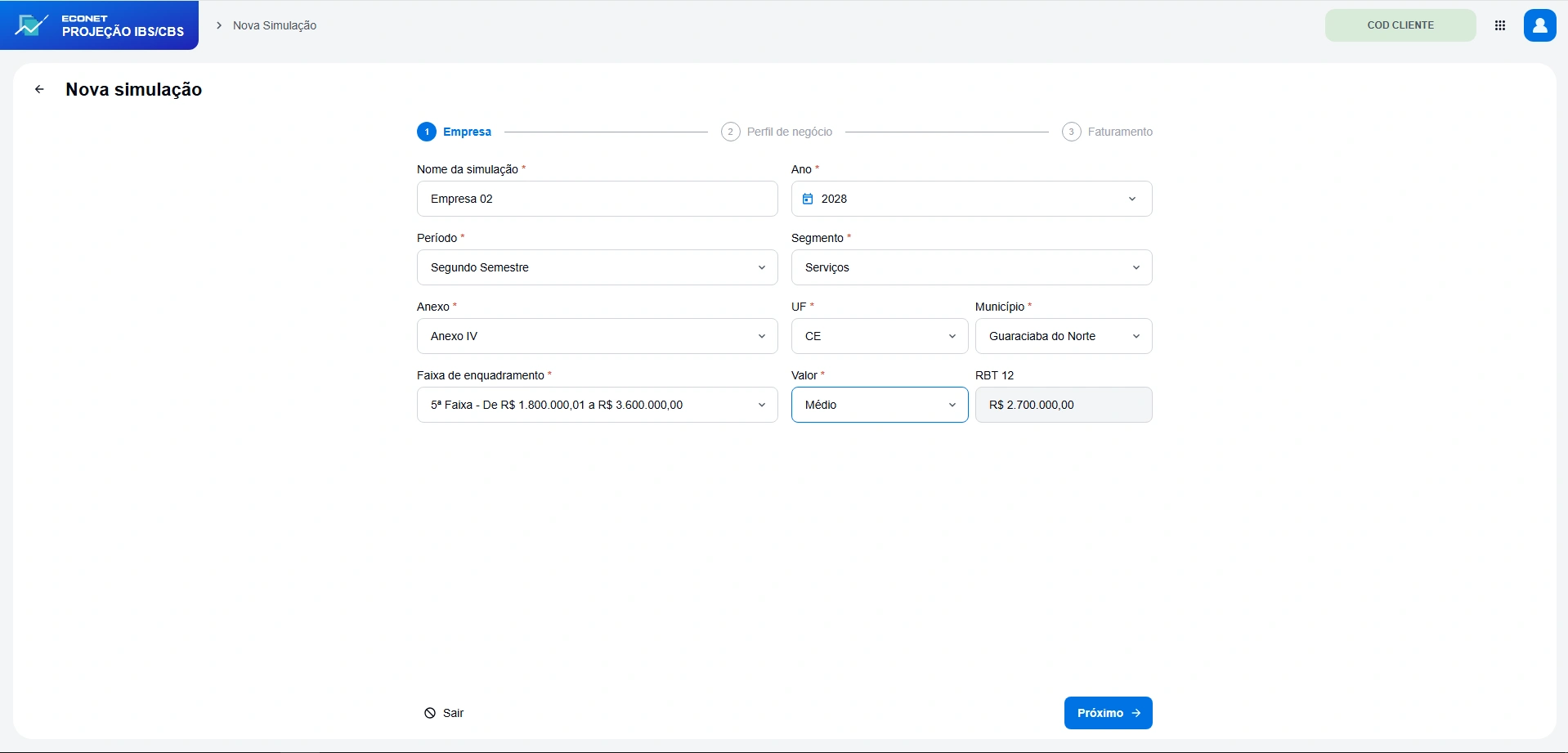Click the Faixa de enquadramento label
The width and height of the screenshot is (1568, 753).
481,375
